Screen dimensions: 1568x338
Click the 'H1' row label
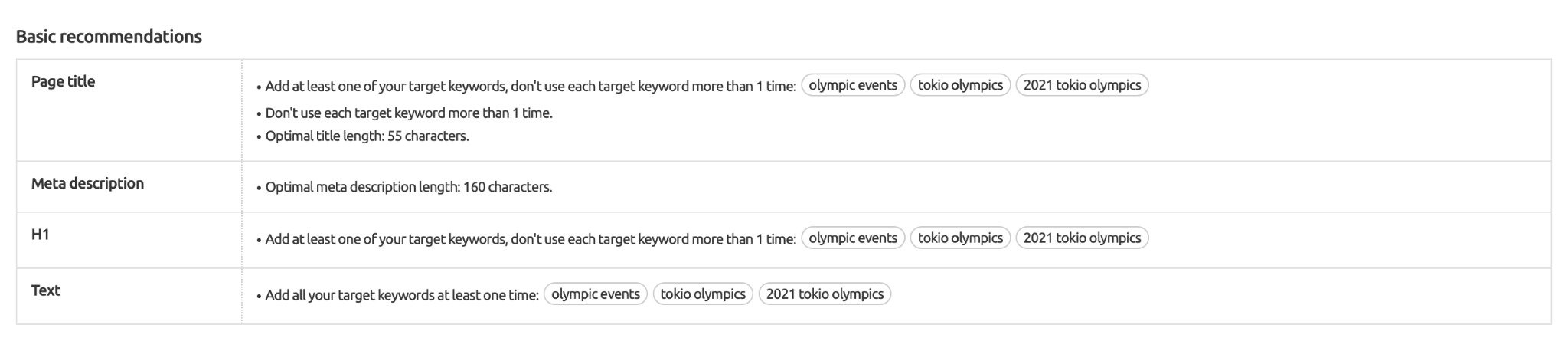pos(40,235)
